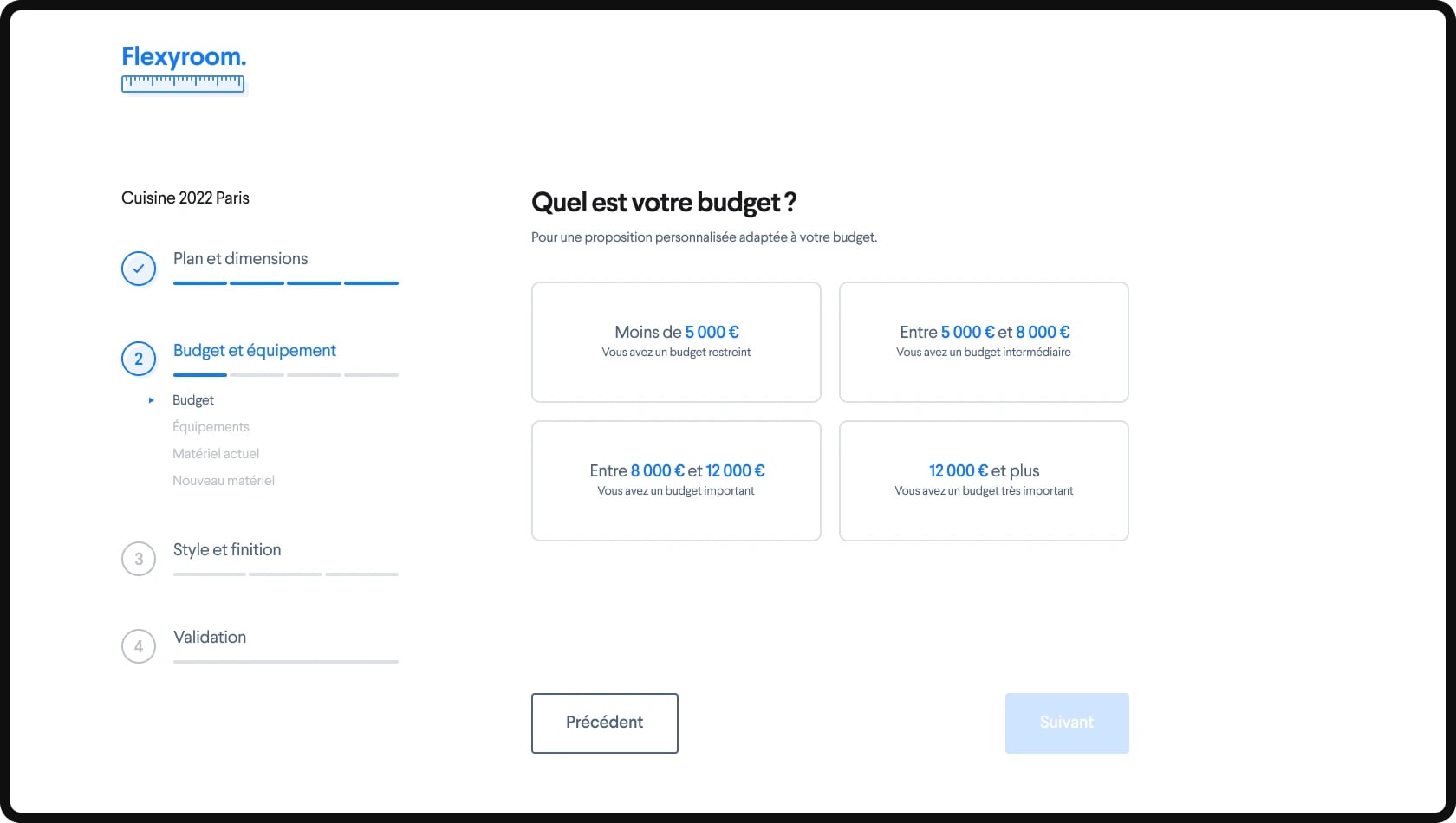Go to the Validation step
The width and height of the screenshot is (1456, 823).
coord(210,637)
